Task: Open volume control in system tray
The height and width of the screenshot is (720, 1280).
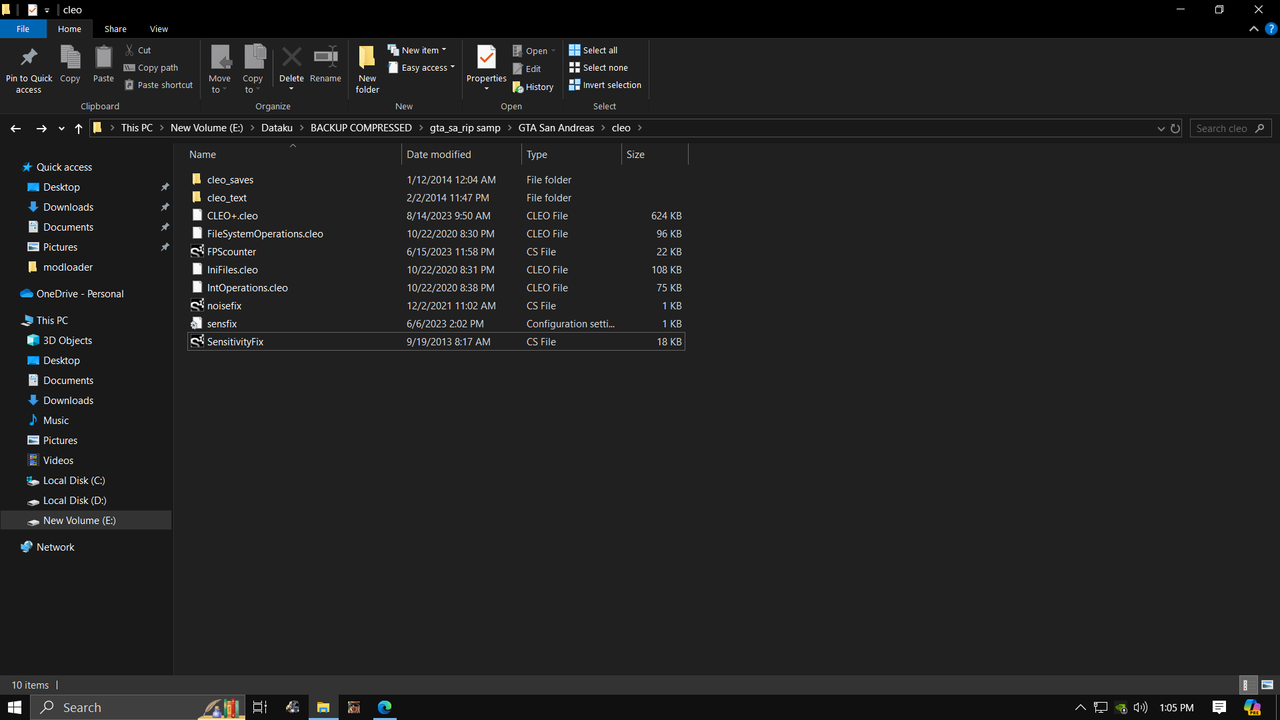Action: (1141, 707)
